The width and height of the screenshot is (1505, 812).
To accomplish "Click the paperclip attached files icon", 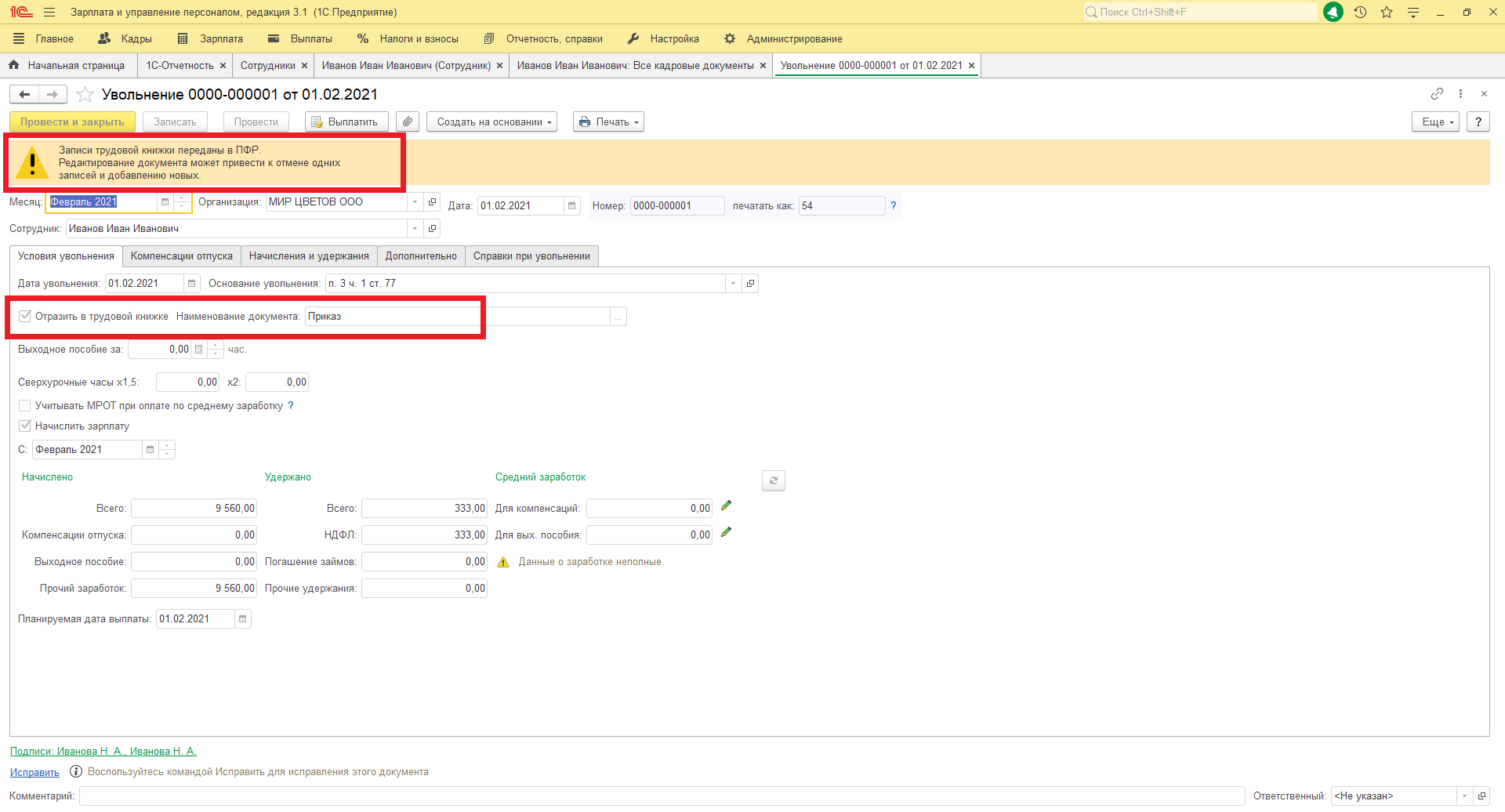I will tap(408, 122).
